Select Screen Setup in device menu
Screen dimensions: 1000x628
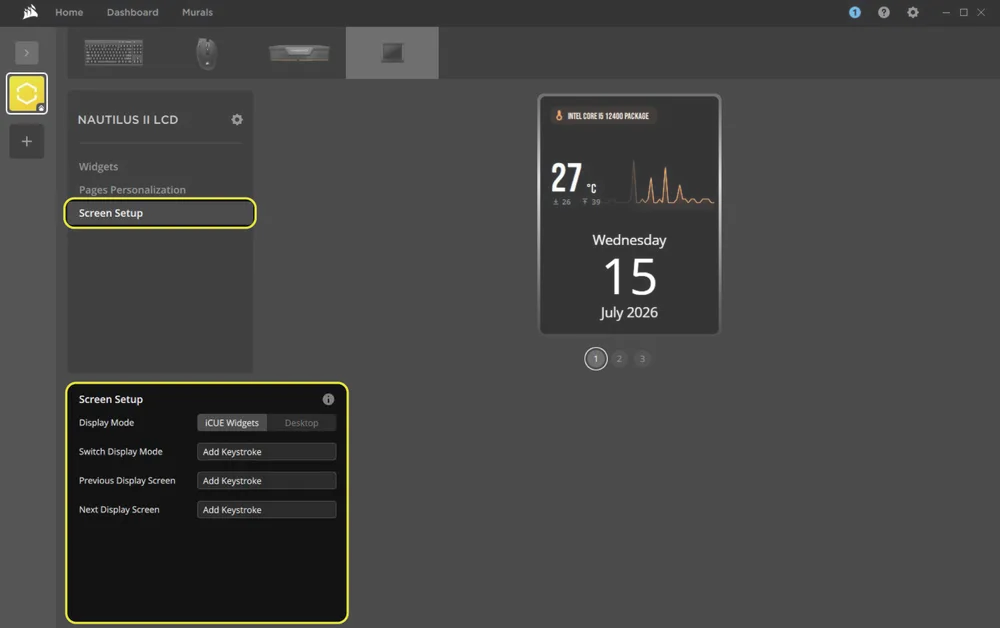tap(160, 213)
